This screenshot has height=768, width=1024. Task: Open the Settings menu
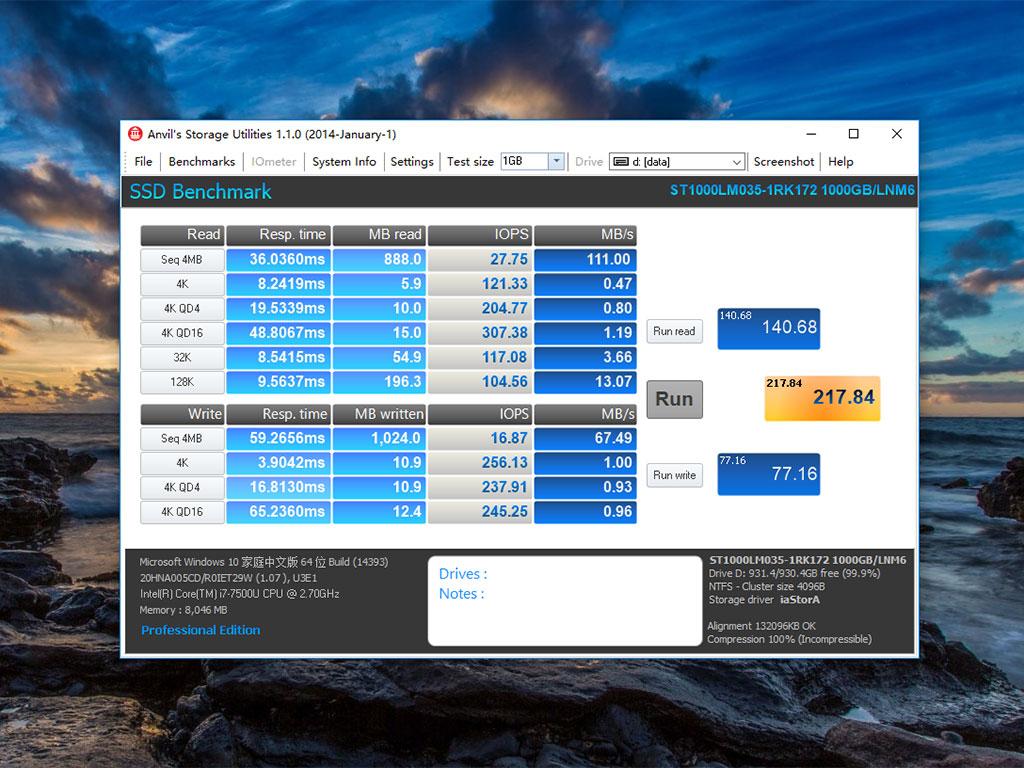tap(411, 161)
